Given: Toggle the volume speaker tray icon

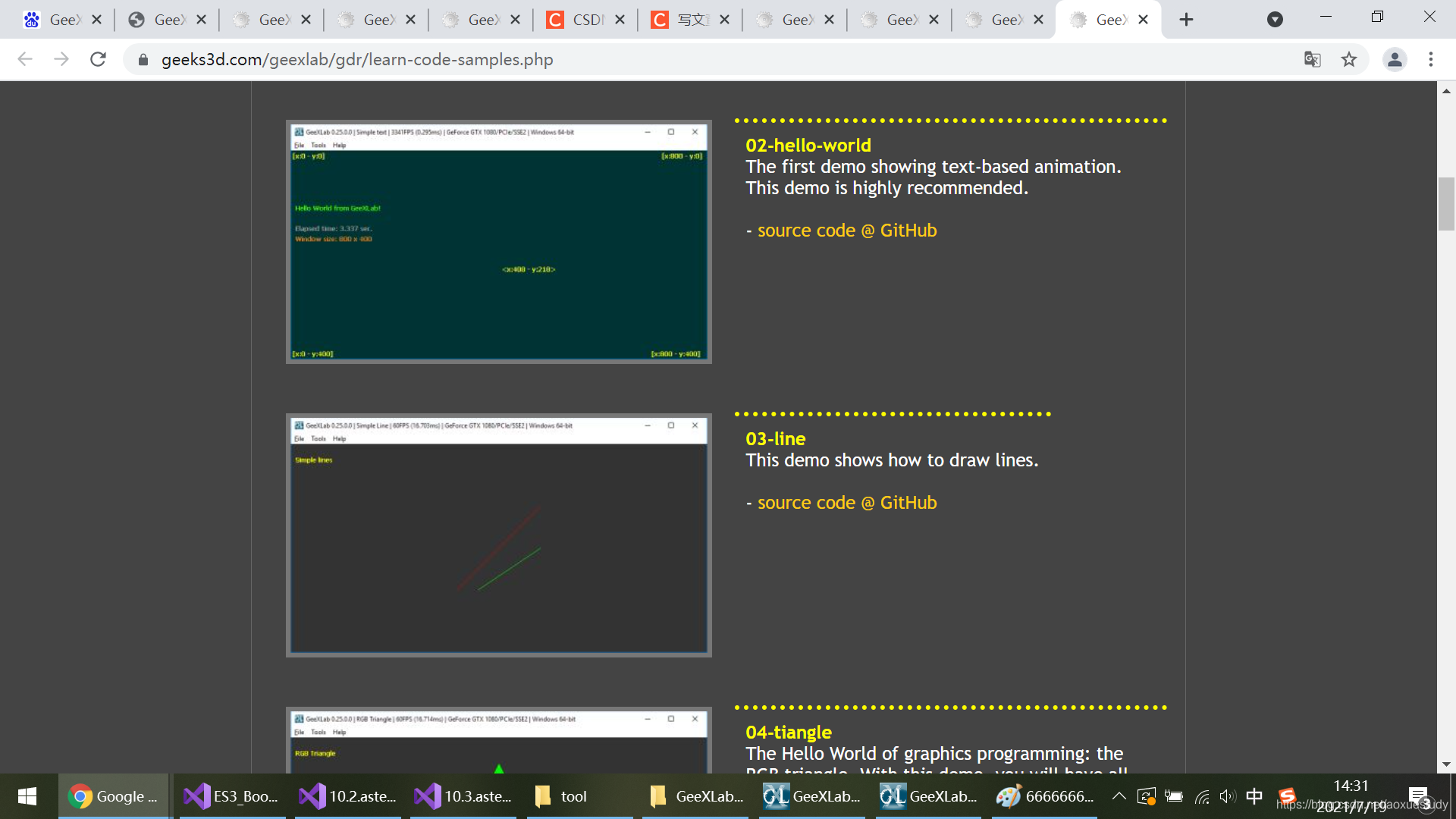Looking at the screenshot, I should click(x=1227, y=796).
